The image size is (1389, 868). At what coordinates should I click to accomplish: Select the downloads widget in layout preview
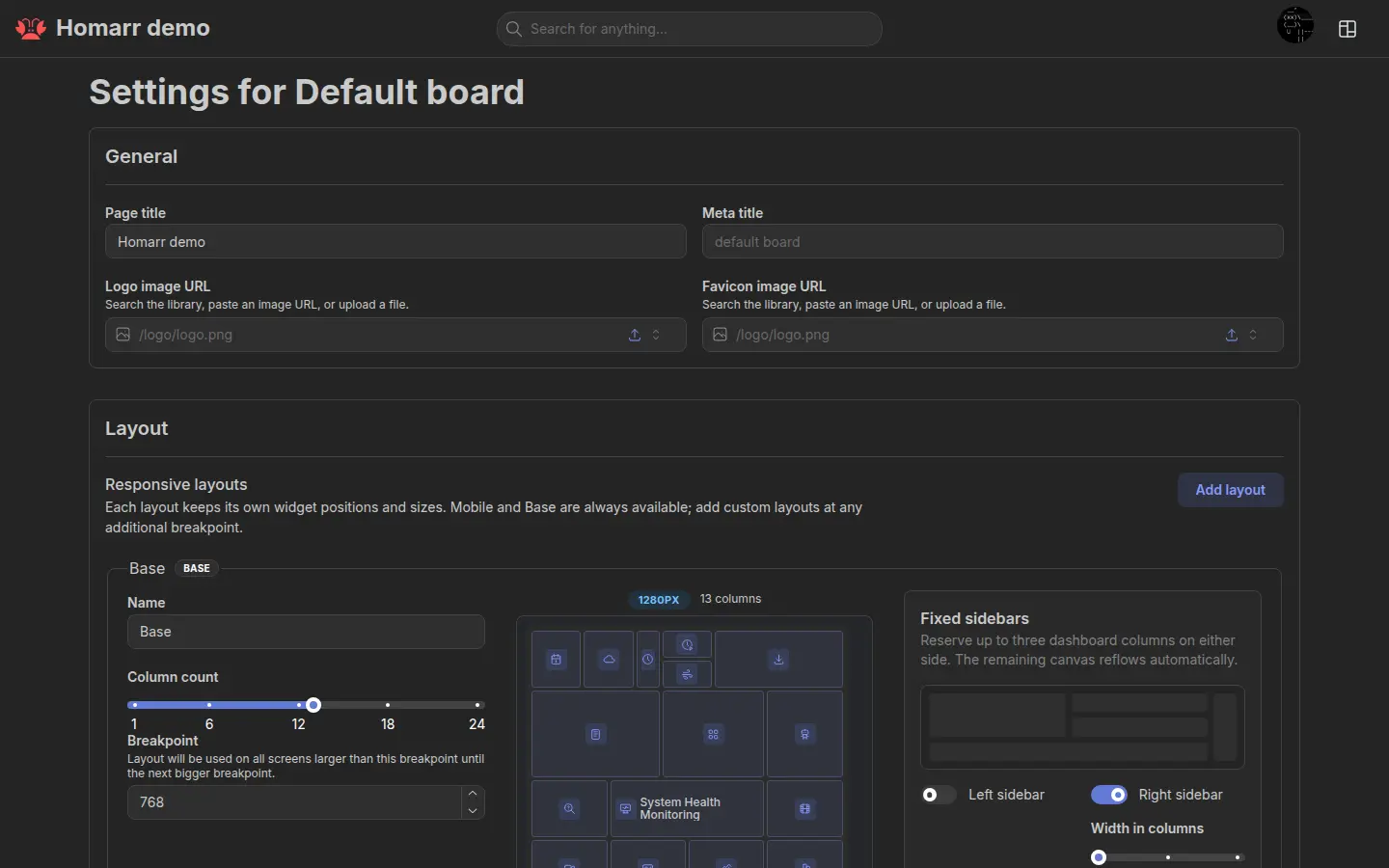[778, 660]
